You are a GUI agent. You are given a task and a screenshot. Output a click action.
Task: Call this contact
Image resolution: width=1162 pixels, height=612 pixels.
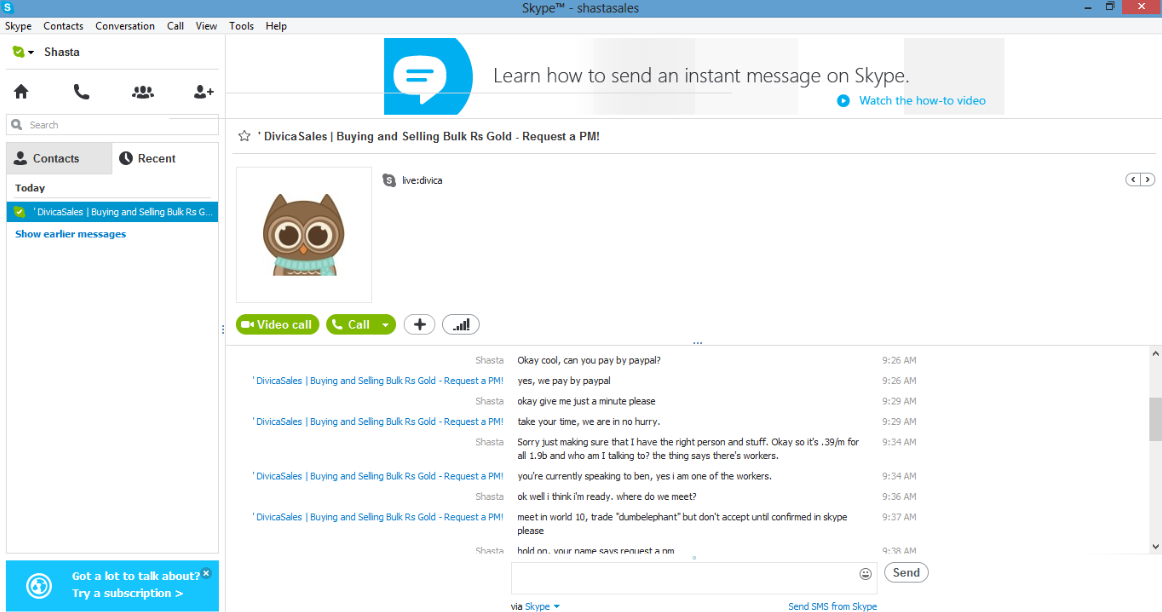pos(351,325)
